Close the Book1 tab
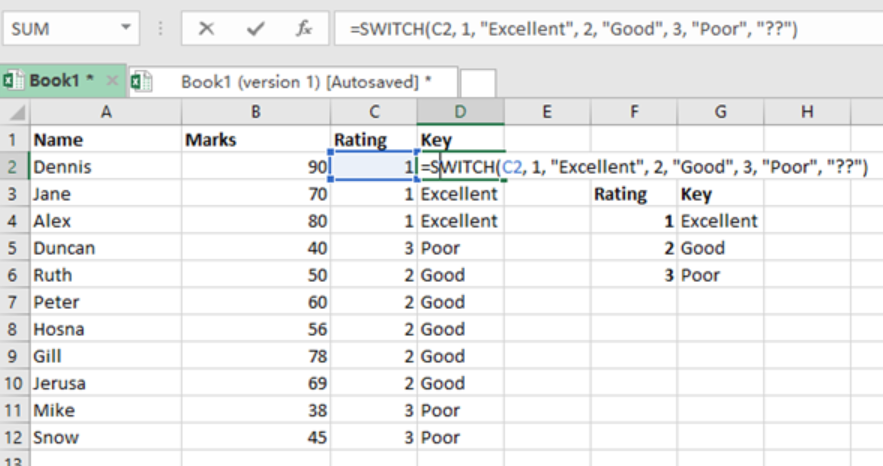The width and height of the screenshot is (883, 466). tap(112, 81)
